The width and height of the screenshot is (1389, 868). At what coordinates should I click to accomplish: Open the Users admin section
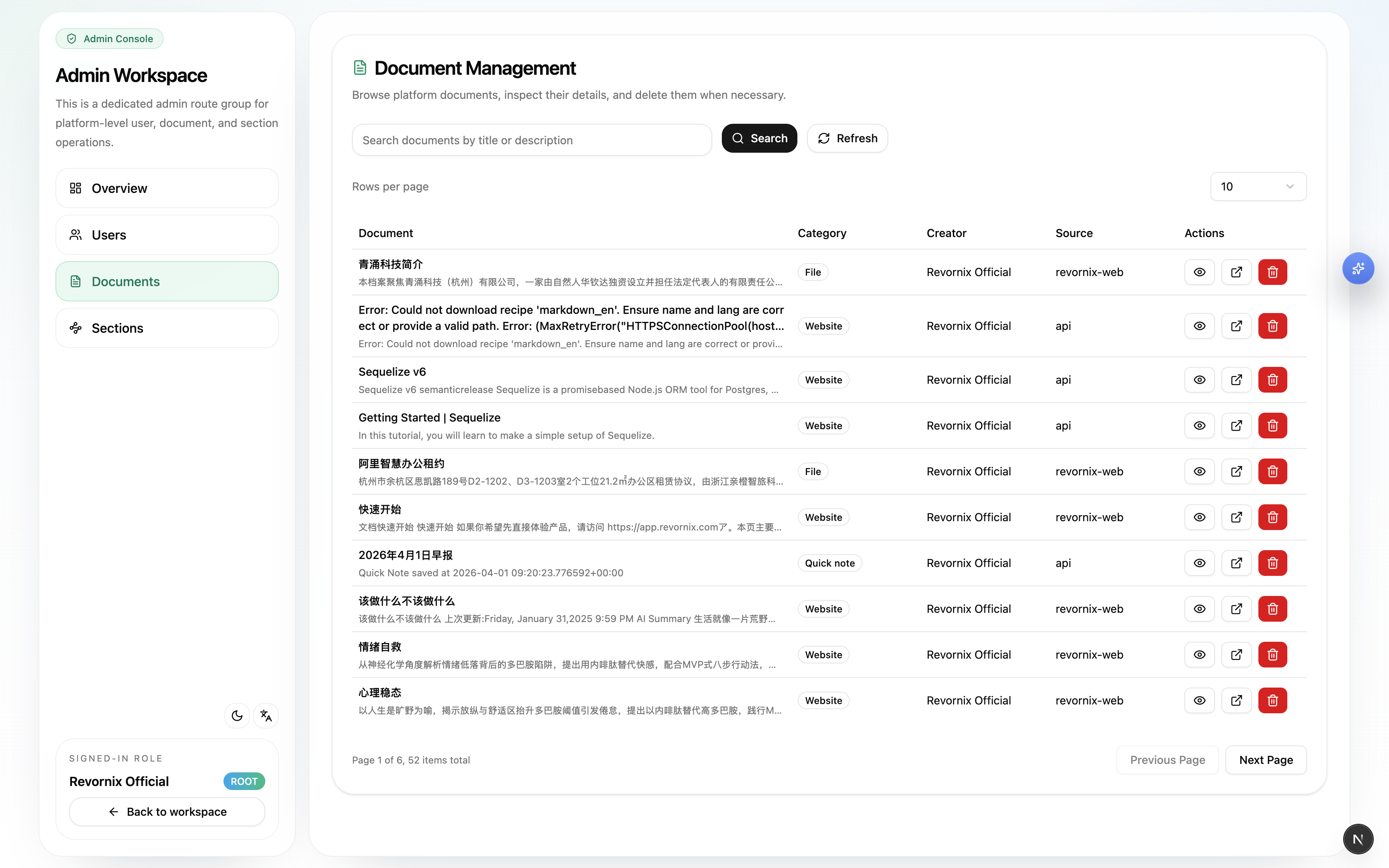coord(167,235)
